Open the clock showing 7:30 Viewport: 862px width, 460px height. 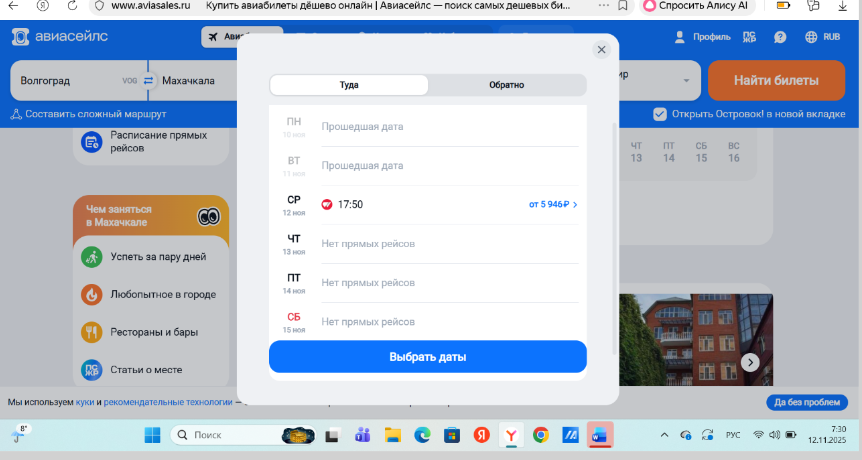(x=827, y=435)
